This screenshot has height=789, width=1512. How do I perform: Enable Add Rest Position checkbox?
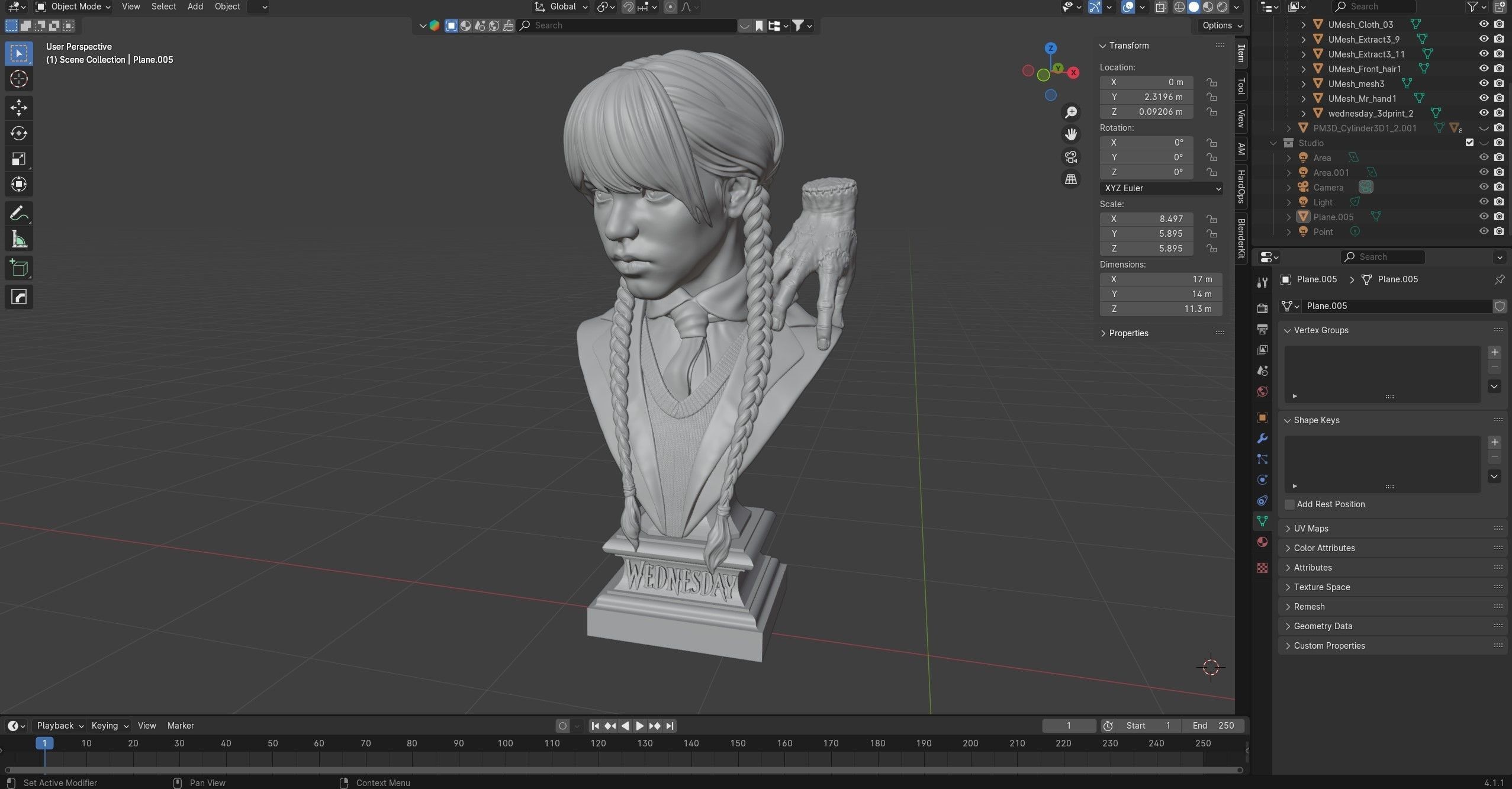(1289, 504)
